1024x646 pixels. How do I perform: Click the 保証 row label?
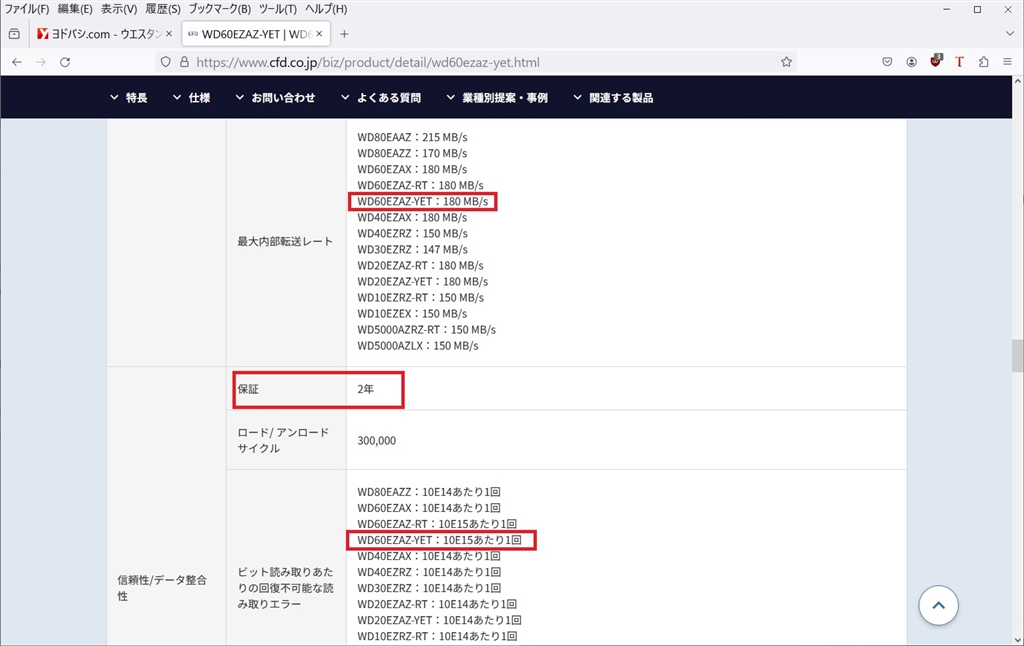point(248,389)
